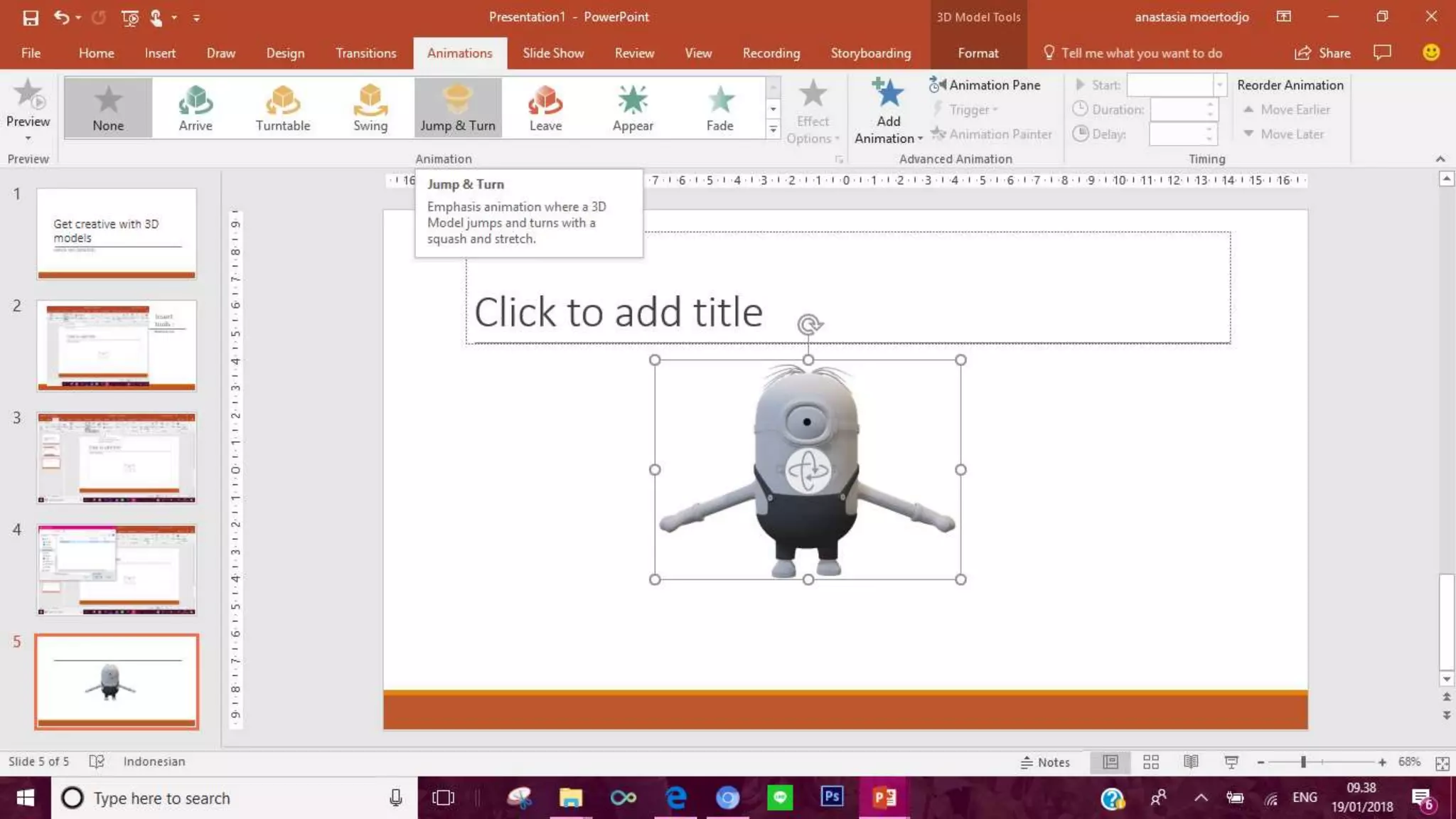The width and height of the screenshot is (1456, 819).
Task: Select slide 2 thumbnail
Action: pyautogui.click(x=117, y=346)
